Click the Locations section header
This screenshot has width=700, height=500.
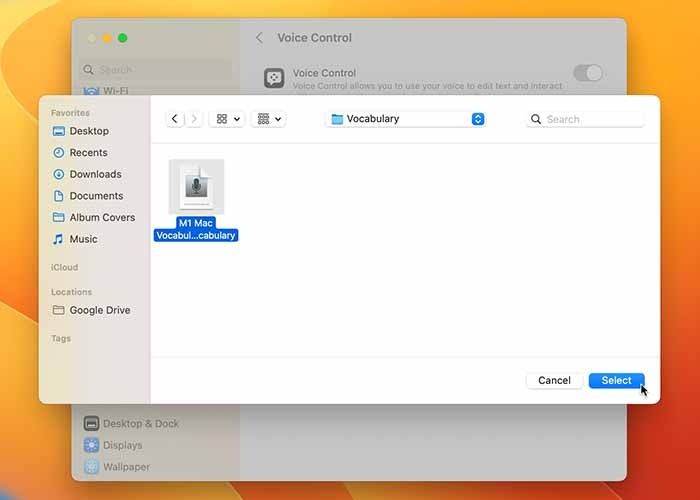coord(71,292)
